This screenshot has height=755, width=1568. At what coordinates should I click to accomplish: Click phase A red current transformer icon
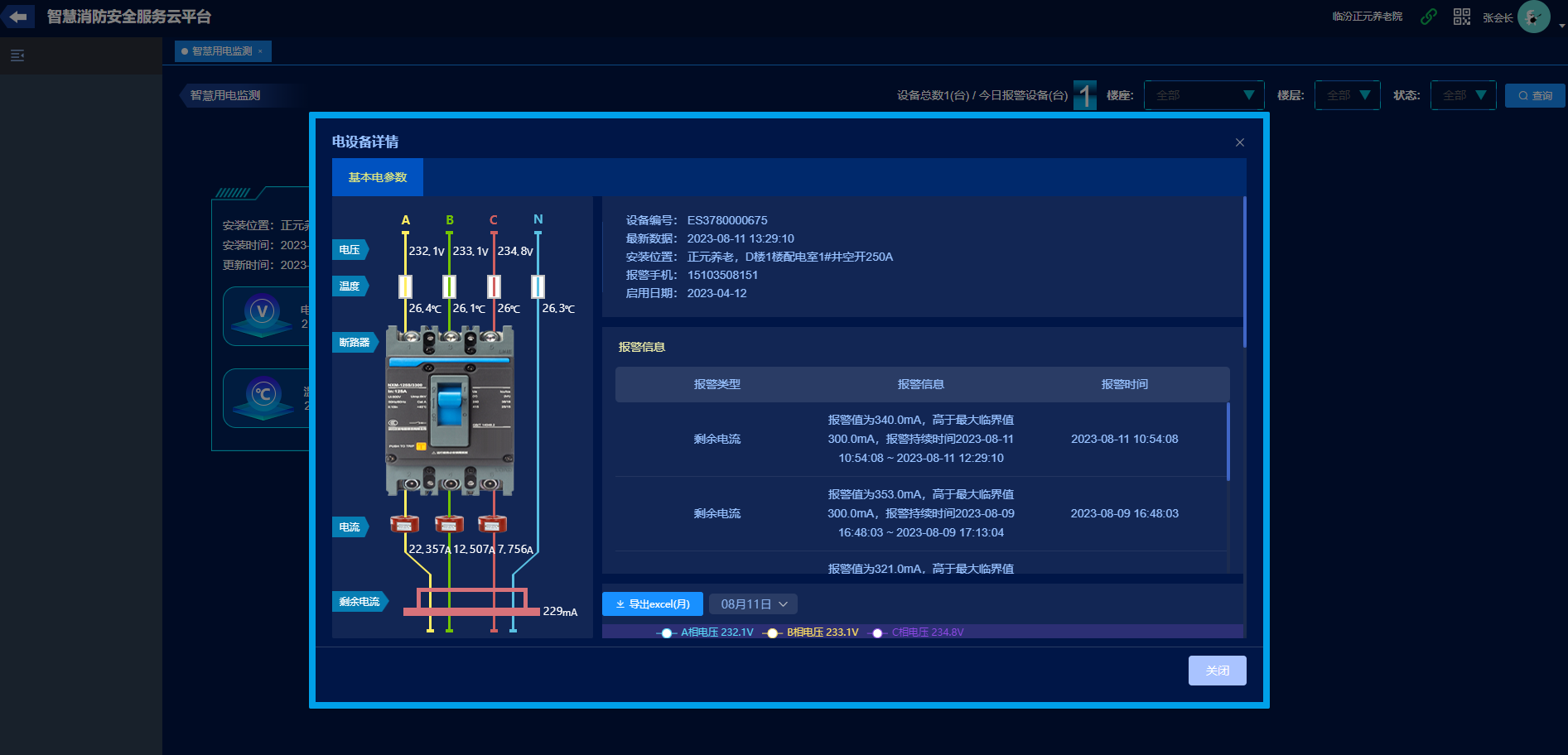point(404,524)
